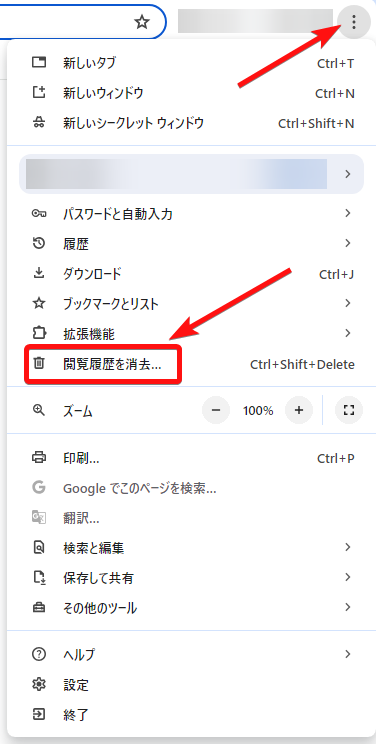Click the trash can icon for clearing data
Screen dimensions: 376x744
coord(39,364)
